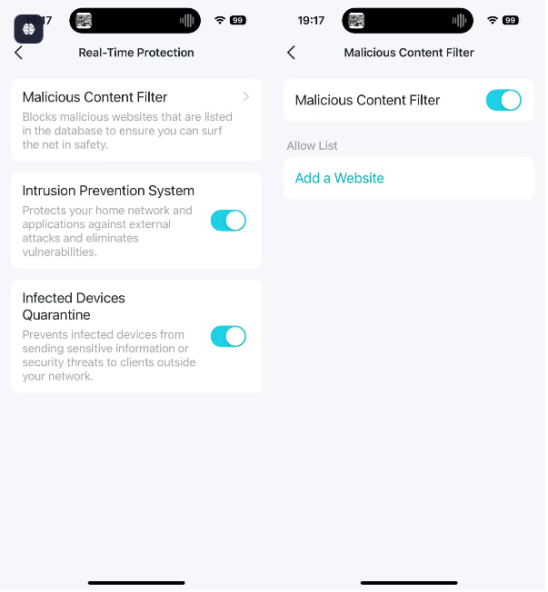Tap audio waveform icon in right dynamic island
Screen dimensions: 548x592
[x=459, y=20]
